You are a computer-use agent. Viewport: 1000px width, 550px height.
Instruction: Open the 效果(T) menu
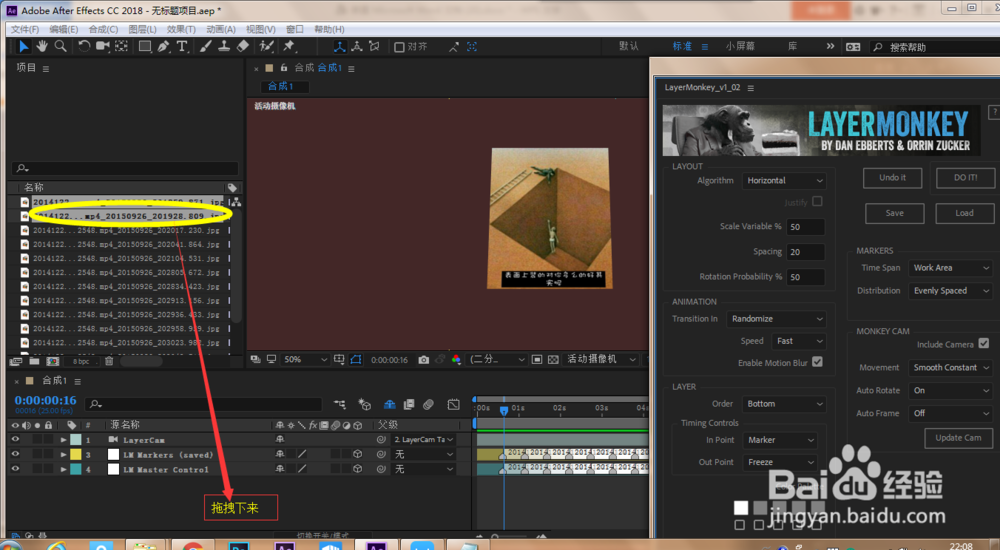pyautogui.click(x=181, y=29)
